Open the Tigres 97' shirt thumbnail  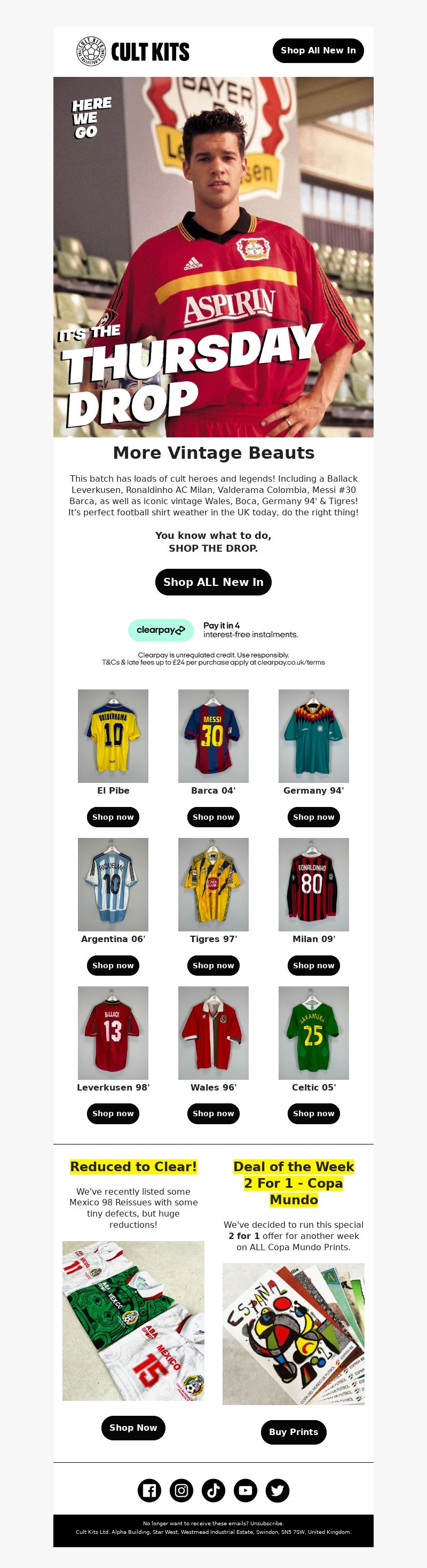[213, 884]
